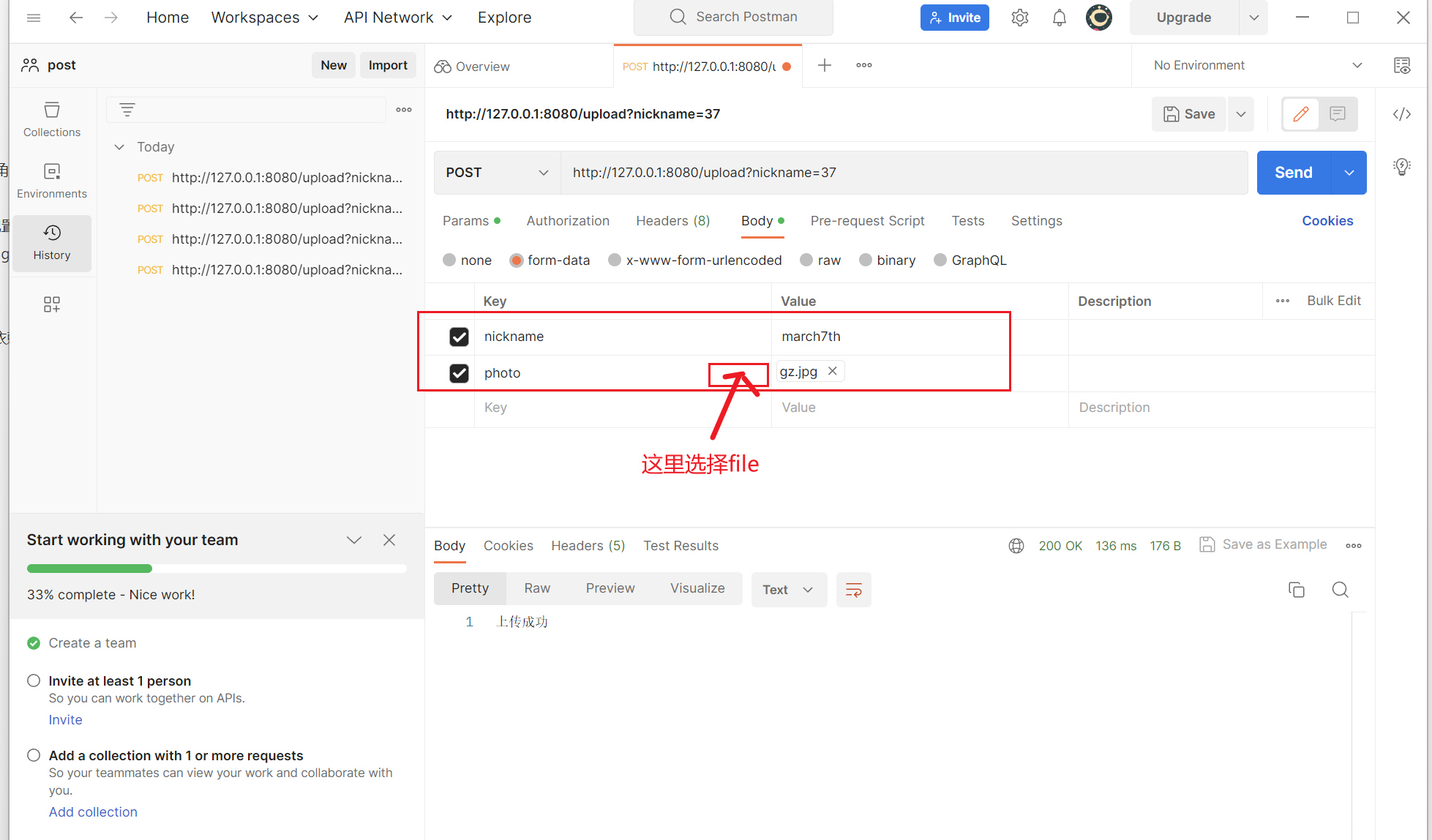Collapse the Today history group

point(119,147)
